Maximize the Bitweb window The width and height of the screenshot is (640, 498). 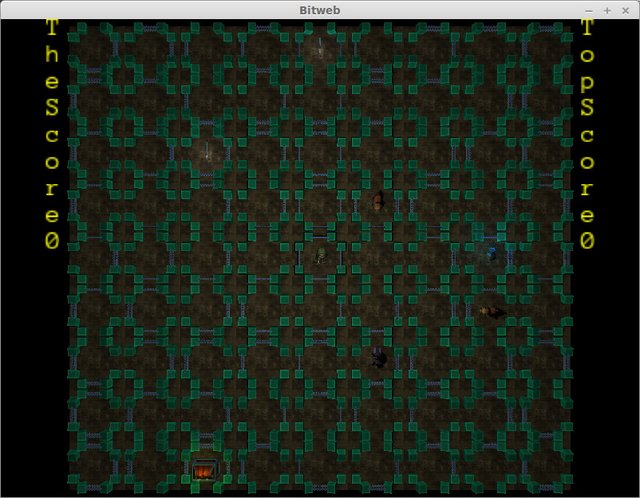click(607, 11)
